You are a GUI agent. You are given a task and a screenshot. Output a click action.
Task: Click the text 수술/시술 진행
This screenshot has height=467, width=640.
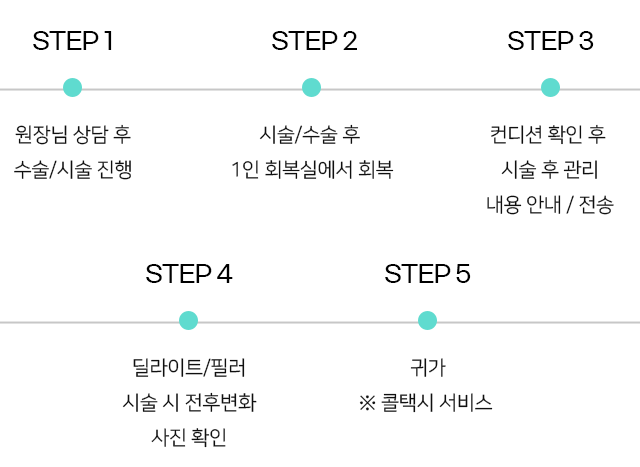coord(73,169)
